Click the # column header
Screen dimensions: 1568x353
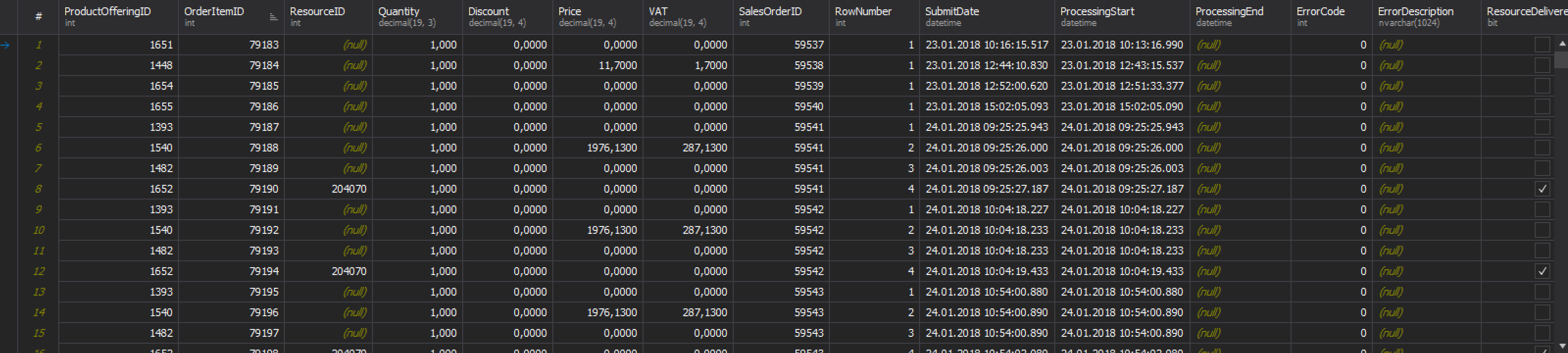click(38, 17)
